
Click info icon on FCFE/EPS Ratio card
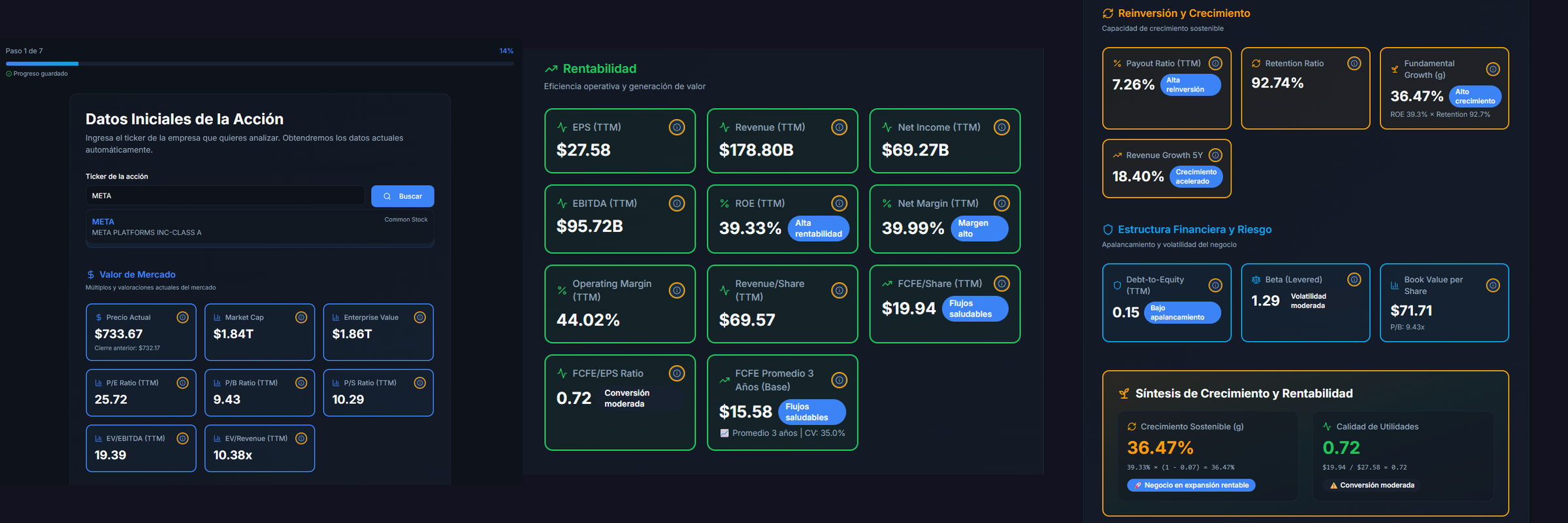(677, 374)
